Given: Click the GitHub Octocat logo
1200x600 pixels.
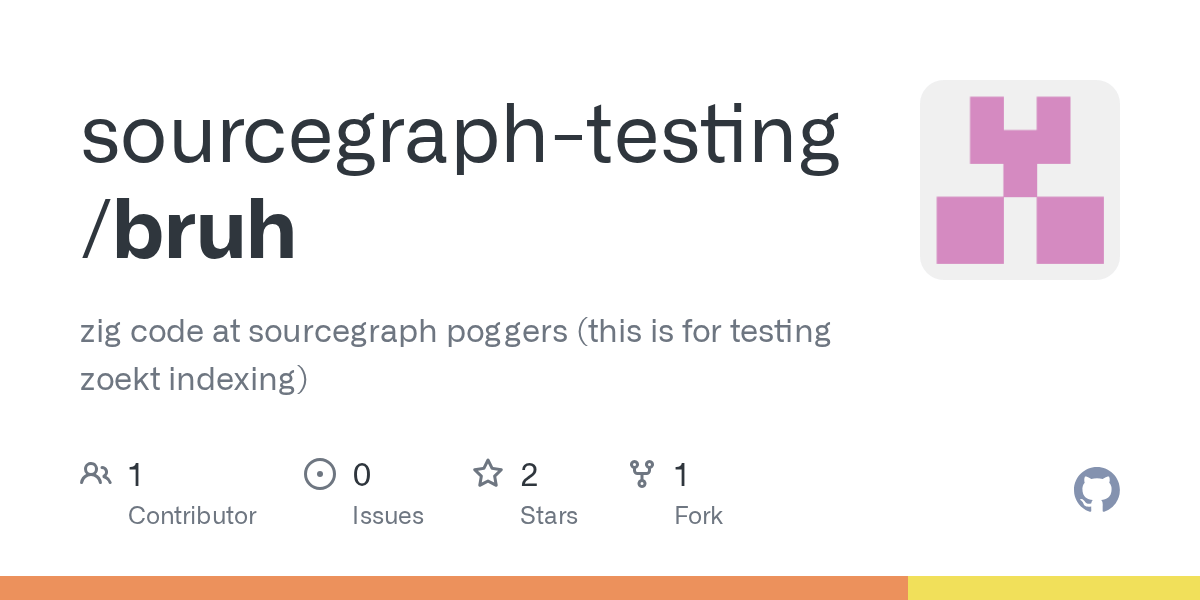Looking at the screenshot, I should coord(1096,490).
